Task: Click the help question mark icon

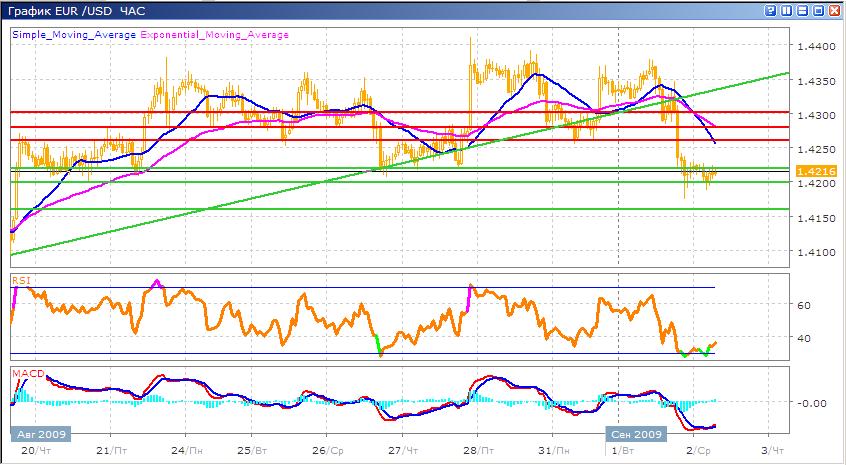Action: pos(769,10)
